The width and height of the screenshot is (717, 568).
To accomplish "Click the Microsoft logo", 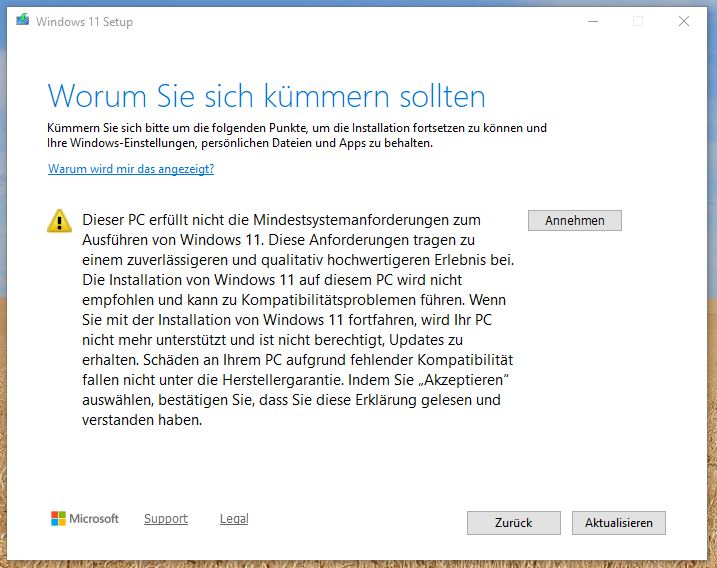I will [85, 519].
